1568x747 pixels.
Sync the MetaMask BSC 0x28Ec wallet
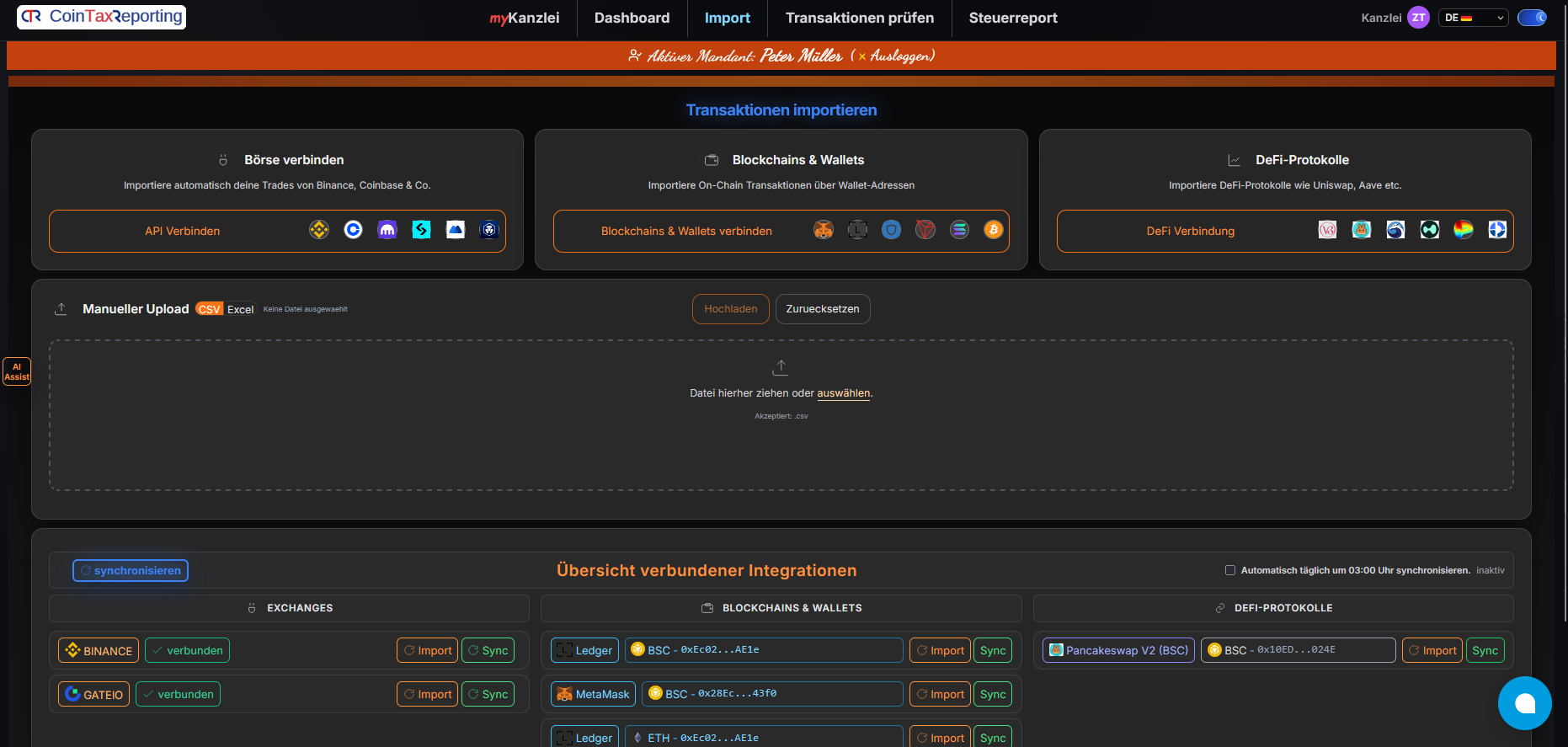[x=993, y=694]
